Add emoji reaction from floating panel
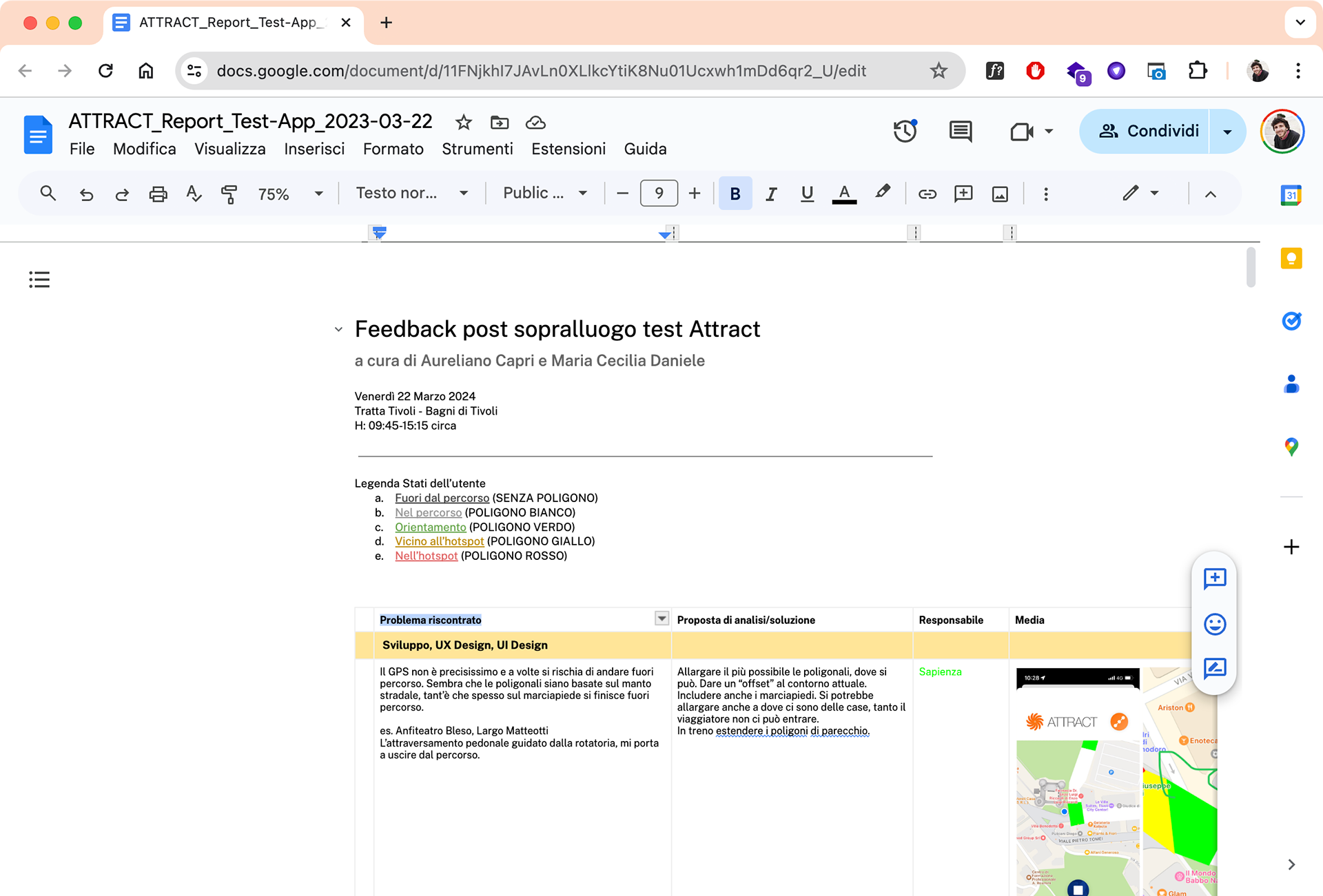This screenshot has height=896, width=1323. tap(1214, 624)
